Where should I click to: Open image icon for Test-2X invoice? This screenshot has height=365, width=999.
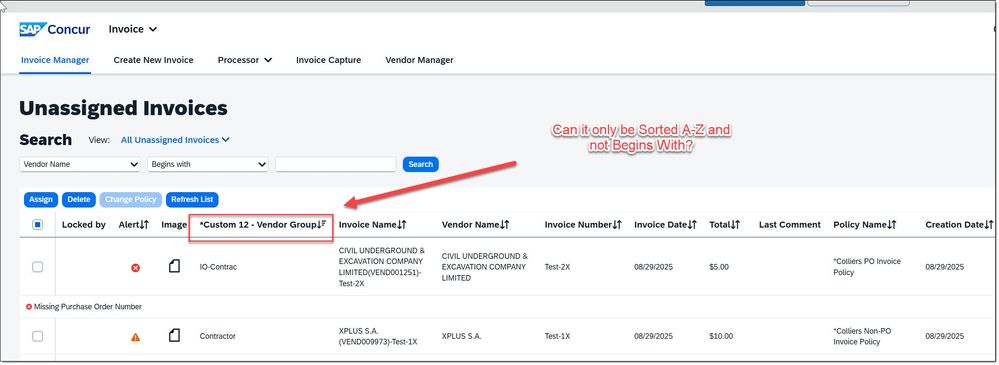tap(174, 266)
